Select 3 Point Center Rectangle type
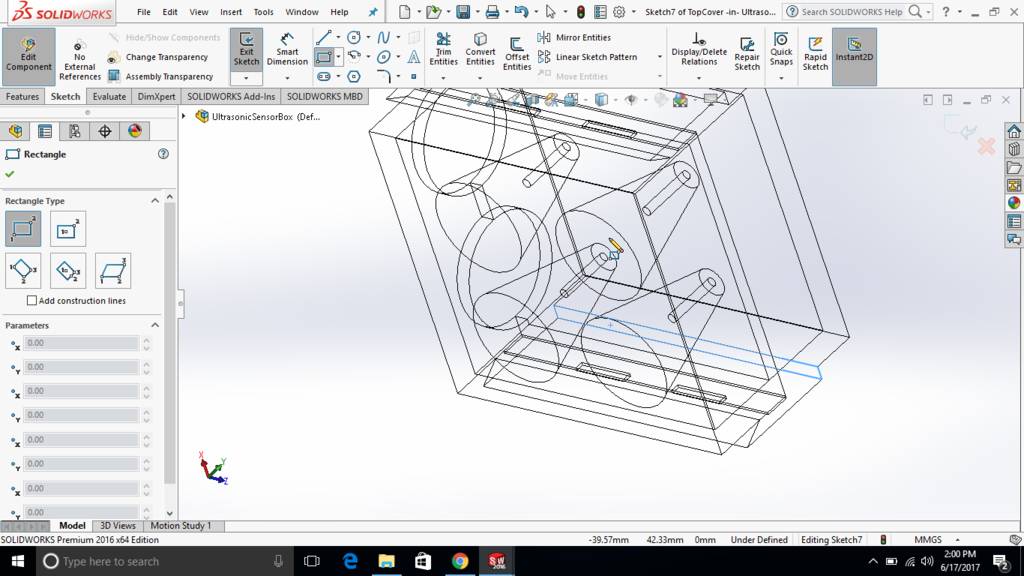The width and height of the screenshot is (1024, 576). tap(68, 270)
